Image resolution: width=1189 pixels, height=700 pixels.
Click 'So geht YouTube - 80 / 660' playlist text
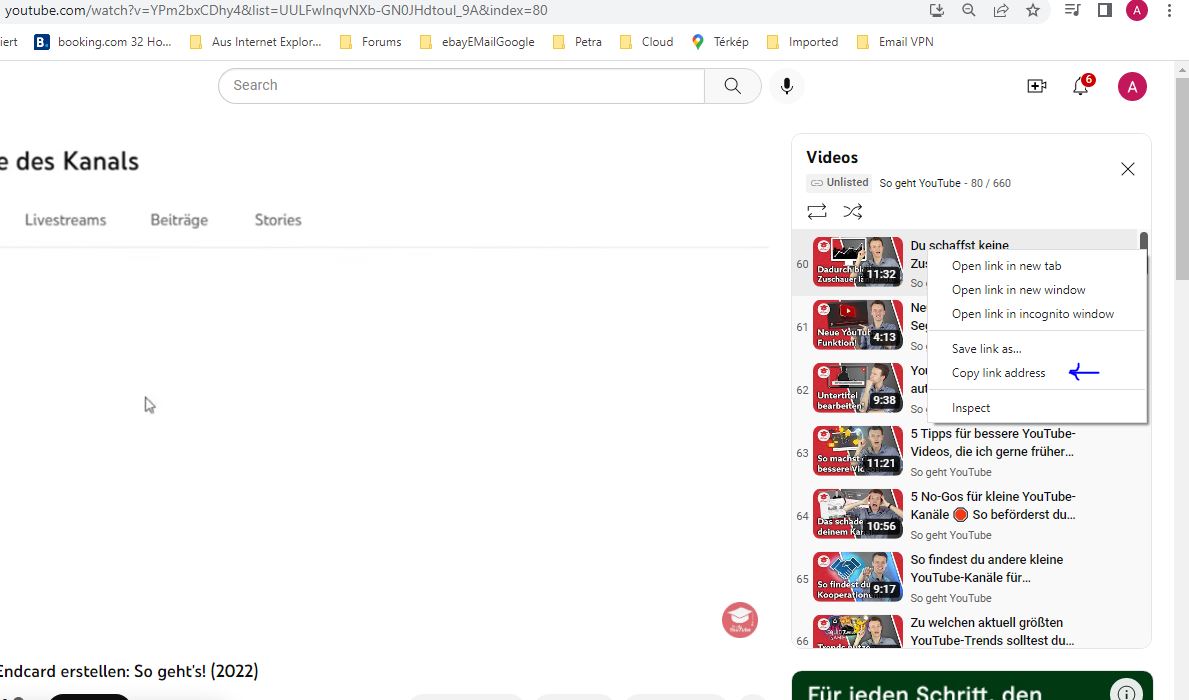[945, 184]
